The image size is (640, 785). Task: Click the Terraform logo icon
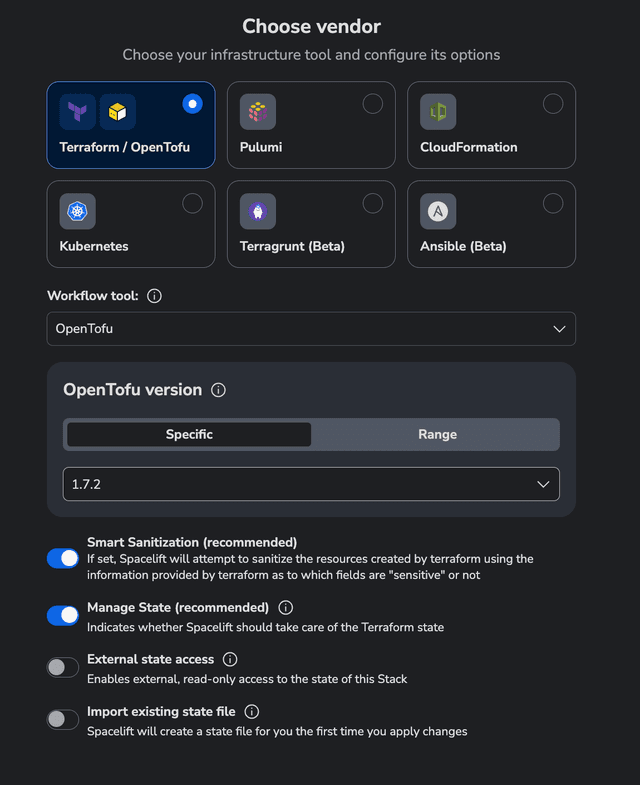(x=77, y=112)
